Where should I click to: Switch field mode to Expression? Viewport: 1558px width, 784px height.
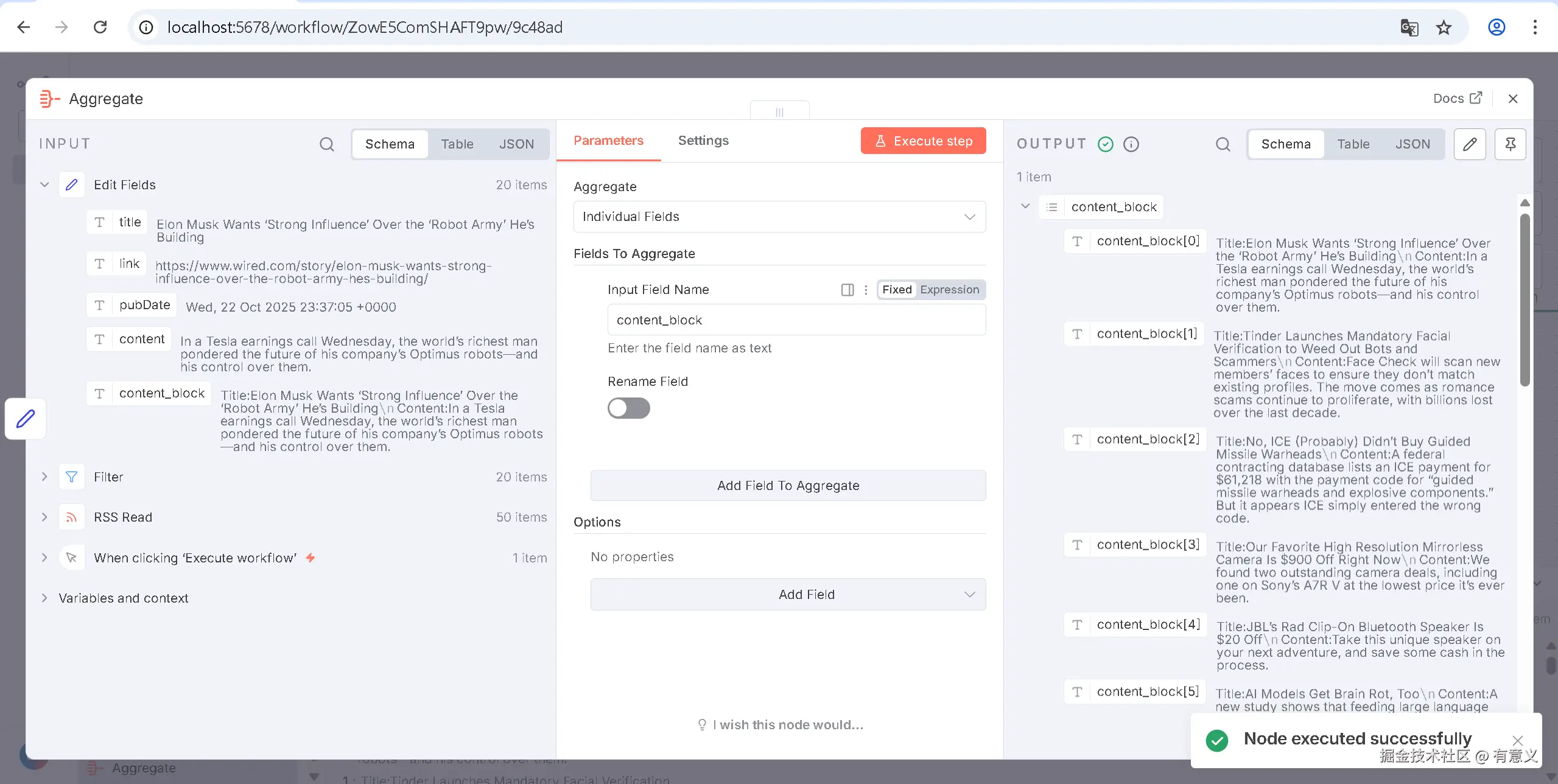[x=949, y=290]
